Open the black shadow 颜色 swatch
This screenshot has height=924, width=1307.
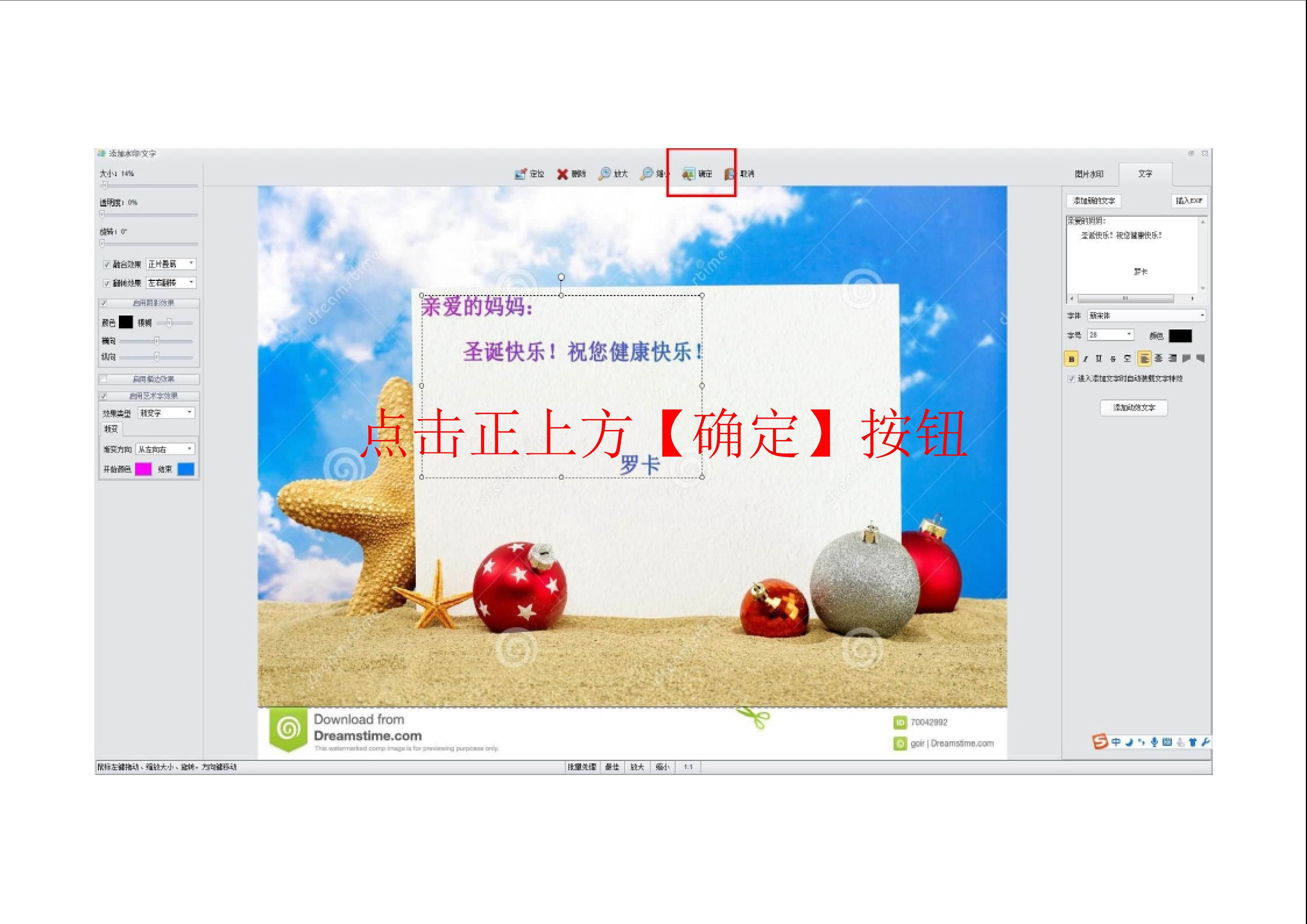point(126,322)
